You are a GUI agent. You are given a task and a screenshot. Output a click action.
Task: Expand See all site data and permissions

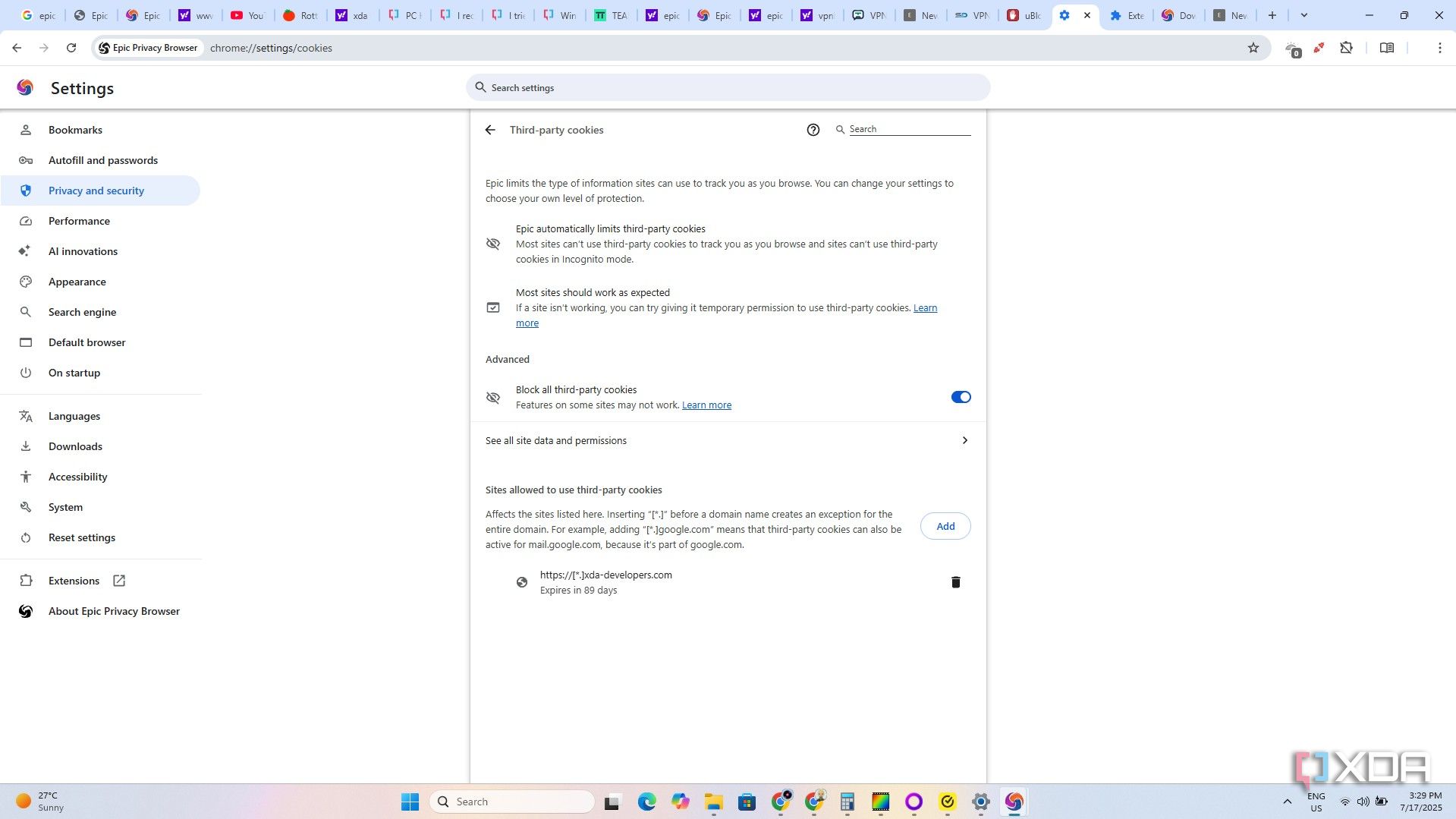pos(728,440)
